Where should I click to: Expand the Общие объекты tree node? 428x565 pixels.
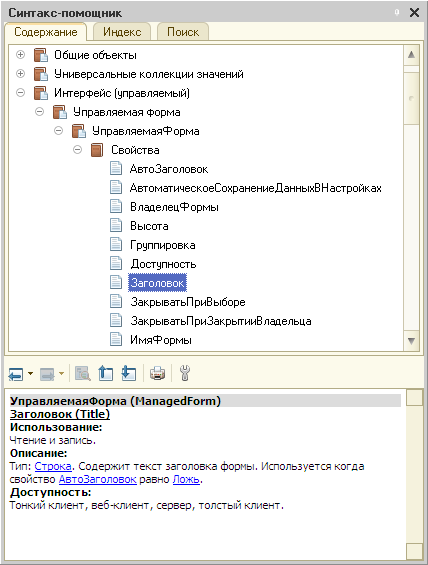[21, 54]
